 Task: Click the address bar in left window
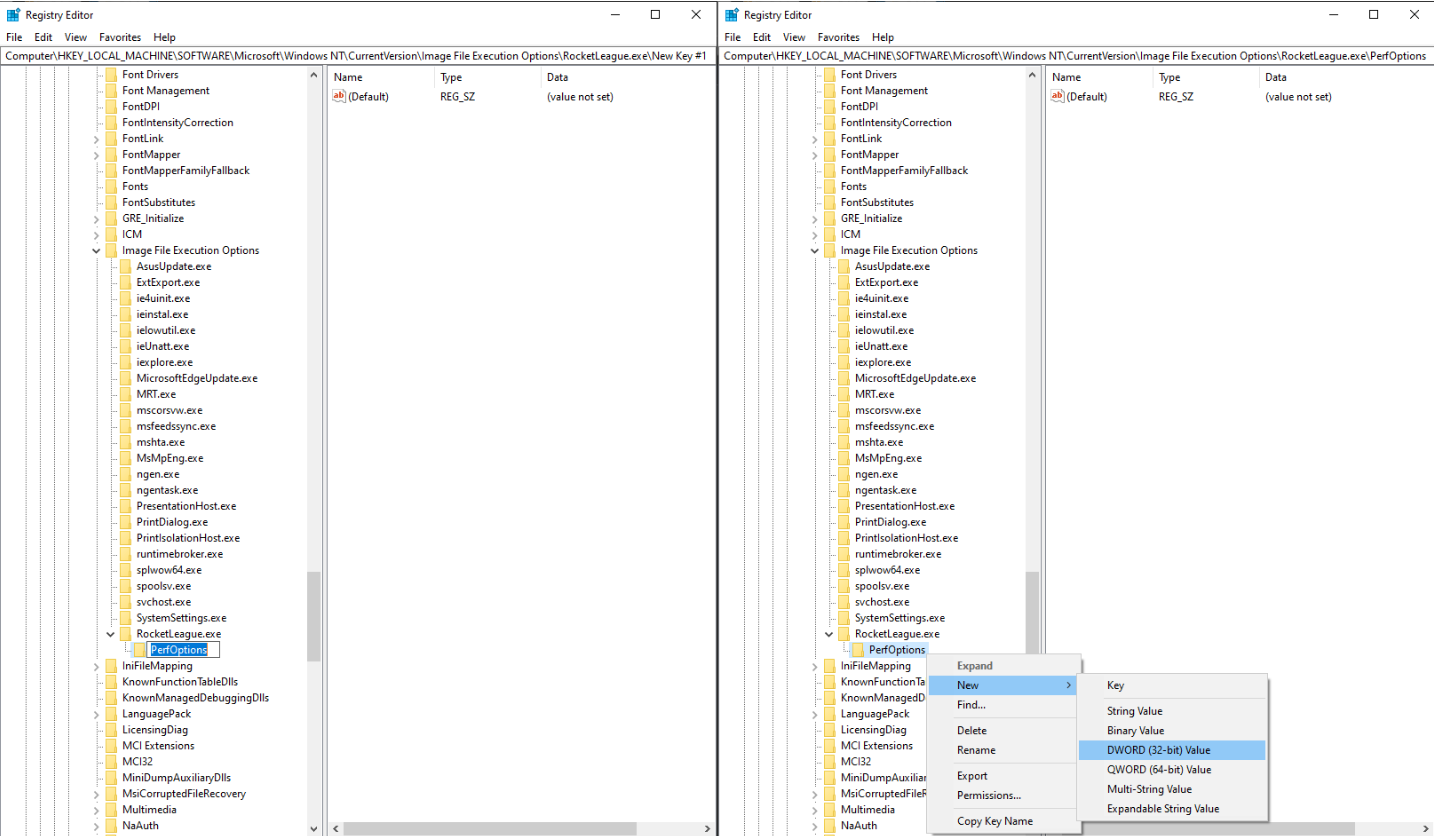[x=359, y=56]
